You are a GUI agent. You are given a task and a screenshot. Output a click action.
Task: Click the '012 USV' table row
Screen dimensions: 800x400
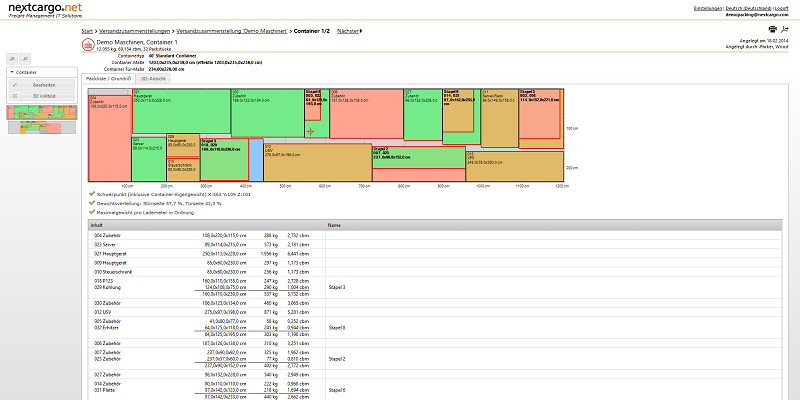coord(435,312)
